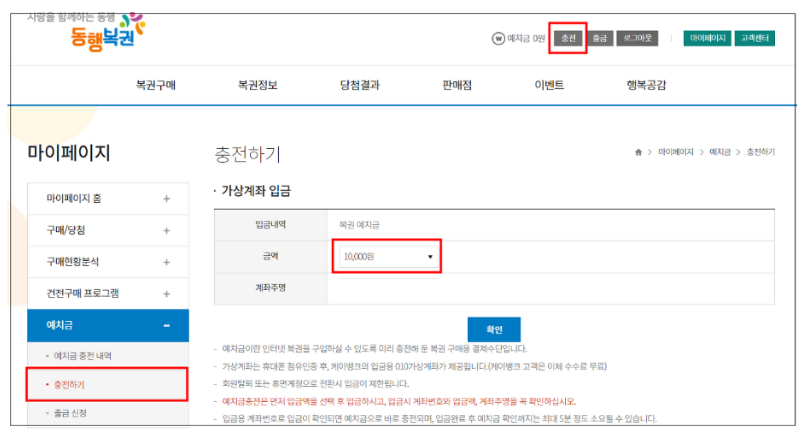Select 구매/당첨 sidebar item

pyautogui.click(x=108, y=230)
